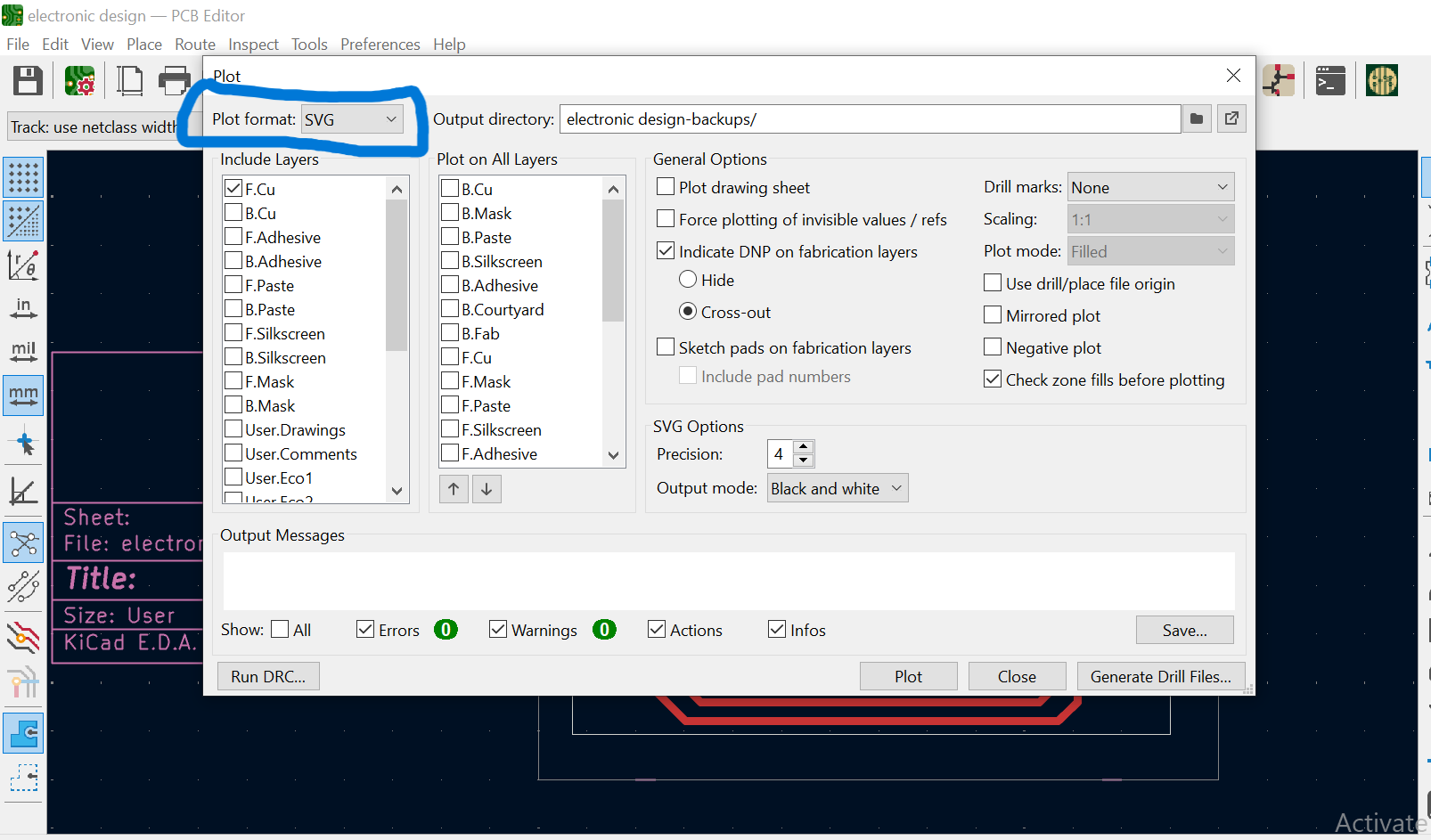Open the File menu
The image size is (1431, 840).
(x=18, y=45)
